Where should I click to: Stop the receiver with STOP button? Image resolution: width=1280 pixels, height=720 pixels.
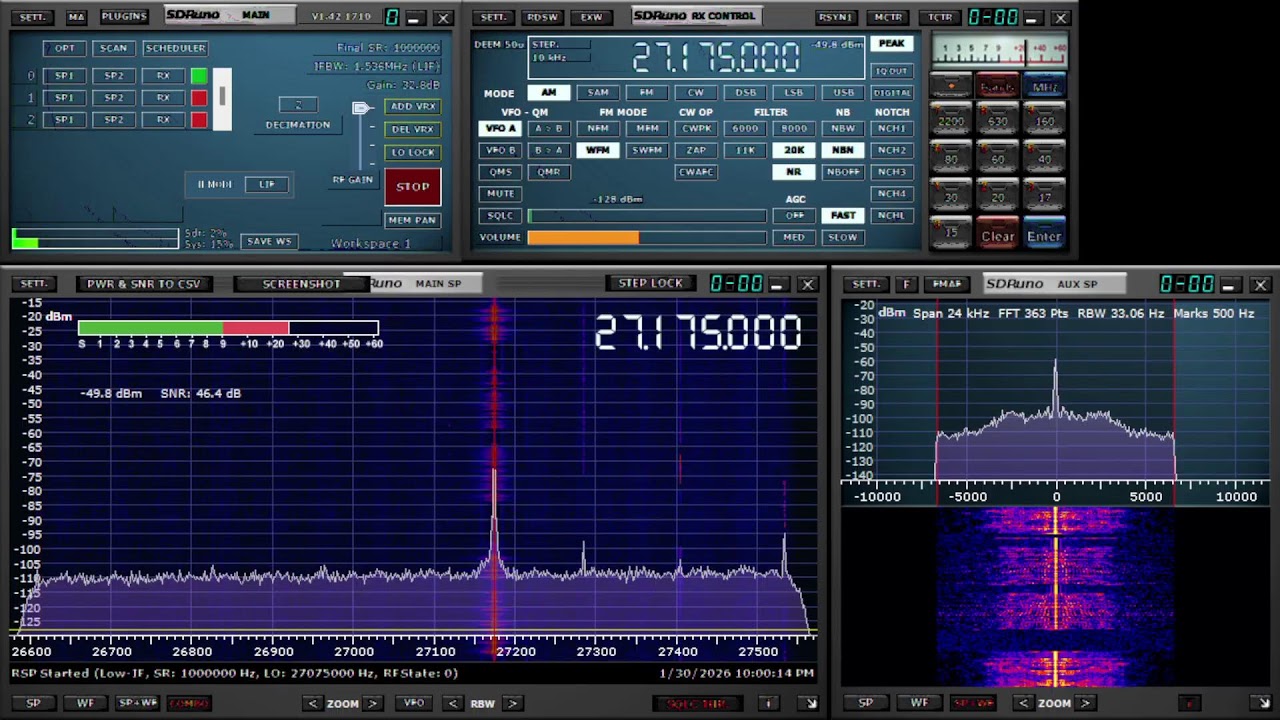(x=413, y=187)
